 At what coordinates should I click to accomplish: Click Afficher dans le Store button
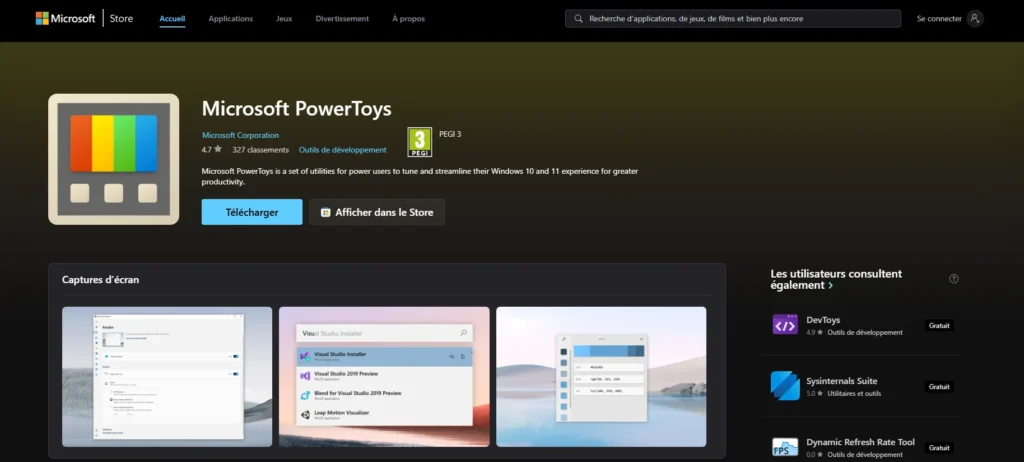pos(377,212)
